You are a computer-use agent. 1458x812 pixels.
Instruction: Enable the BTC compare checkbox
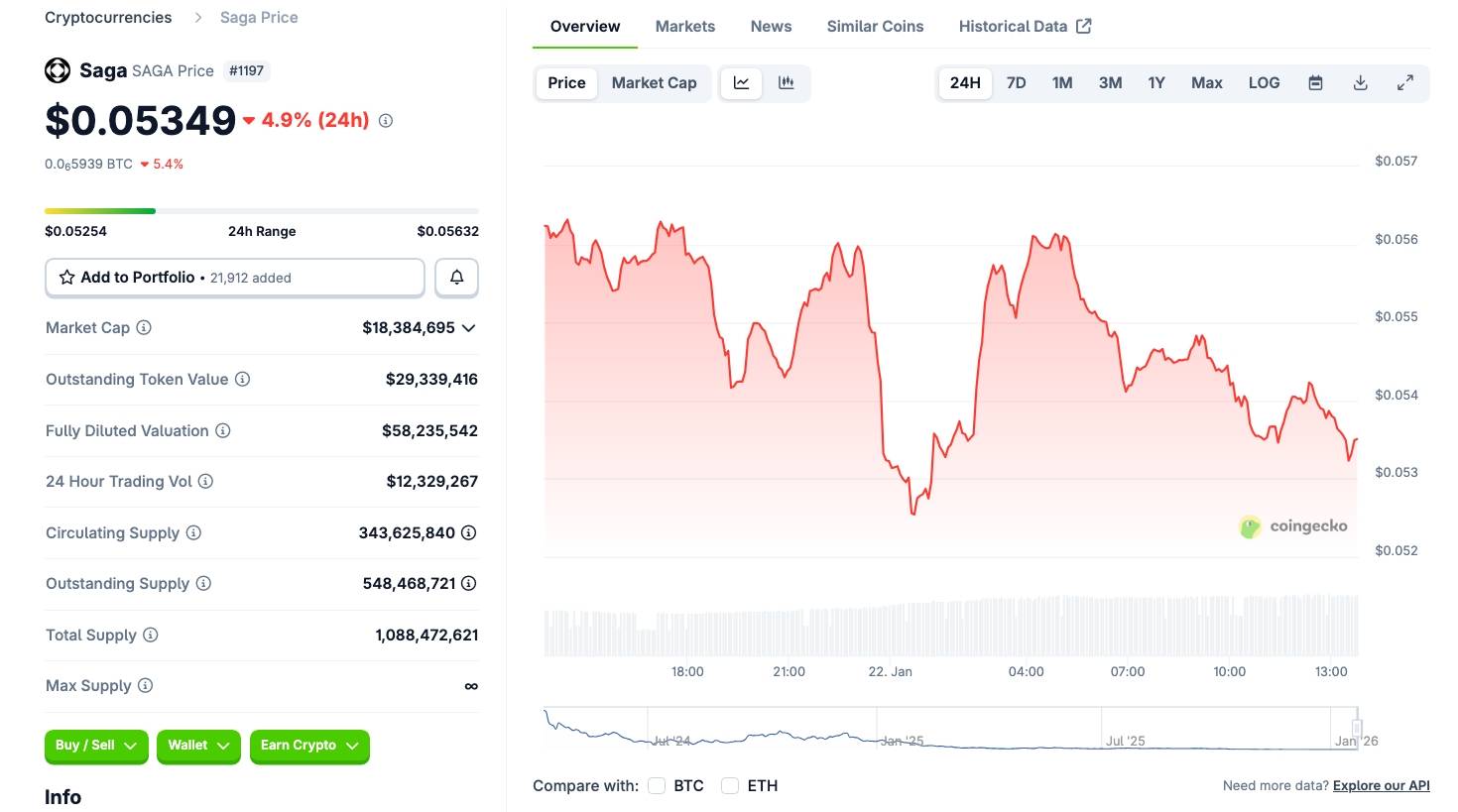point(656,785)
